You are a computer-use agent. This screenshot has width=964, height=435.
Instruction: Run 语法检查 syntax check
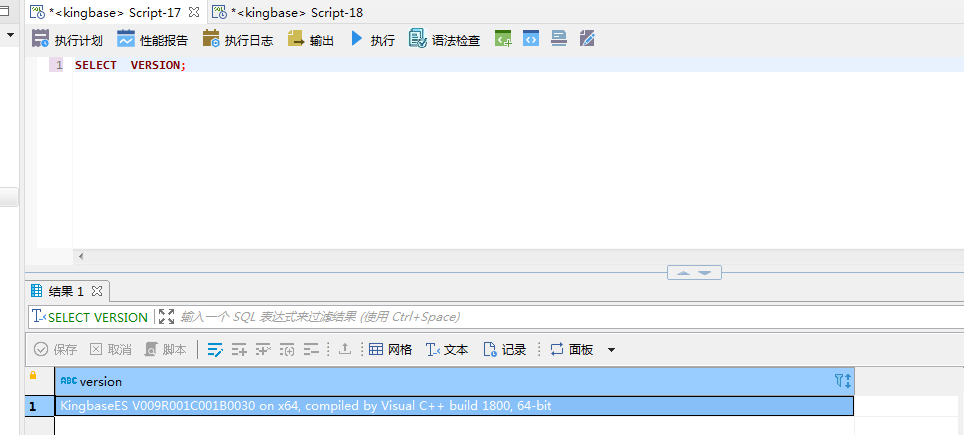tap(444, 40)
